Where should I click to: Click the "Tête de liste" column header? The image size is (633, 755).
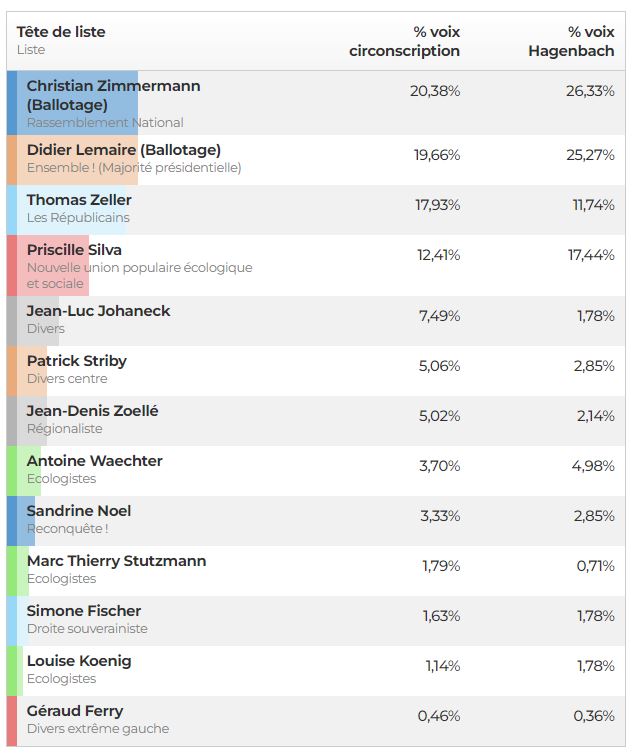pyautogui.click(x=61, y=32)
